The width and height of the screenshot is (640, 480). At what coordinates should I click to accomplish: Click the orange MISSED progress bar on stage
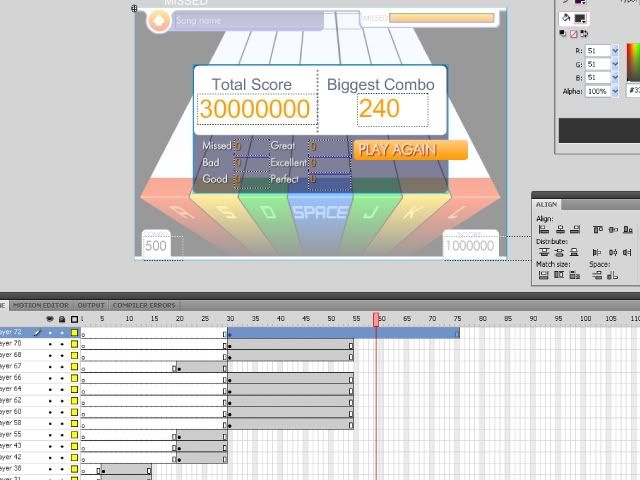coord(442,18)
